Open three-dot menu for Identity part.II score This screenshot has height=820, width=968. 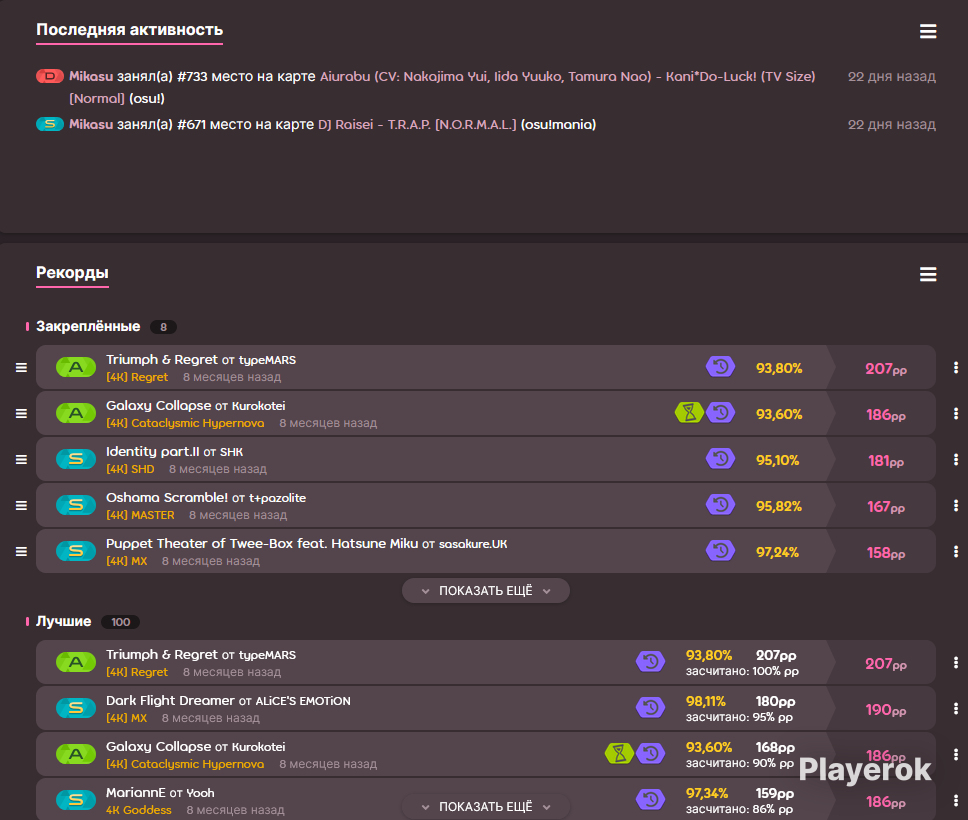[956, 459]
